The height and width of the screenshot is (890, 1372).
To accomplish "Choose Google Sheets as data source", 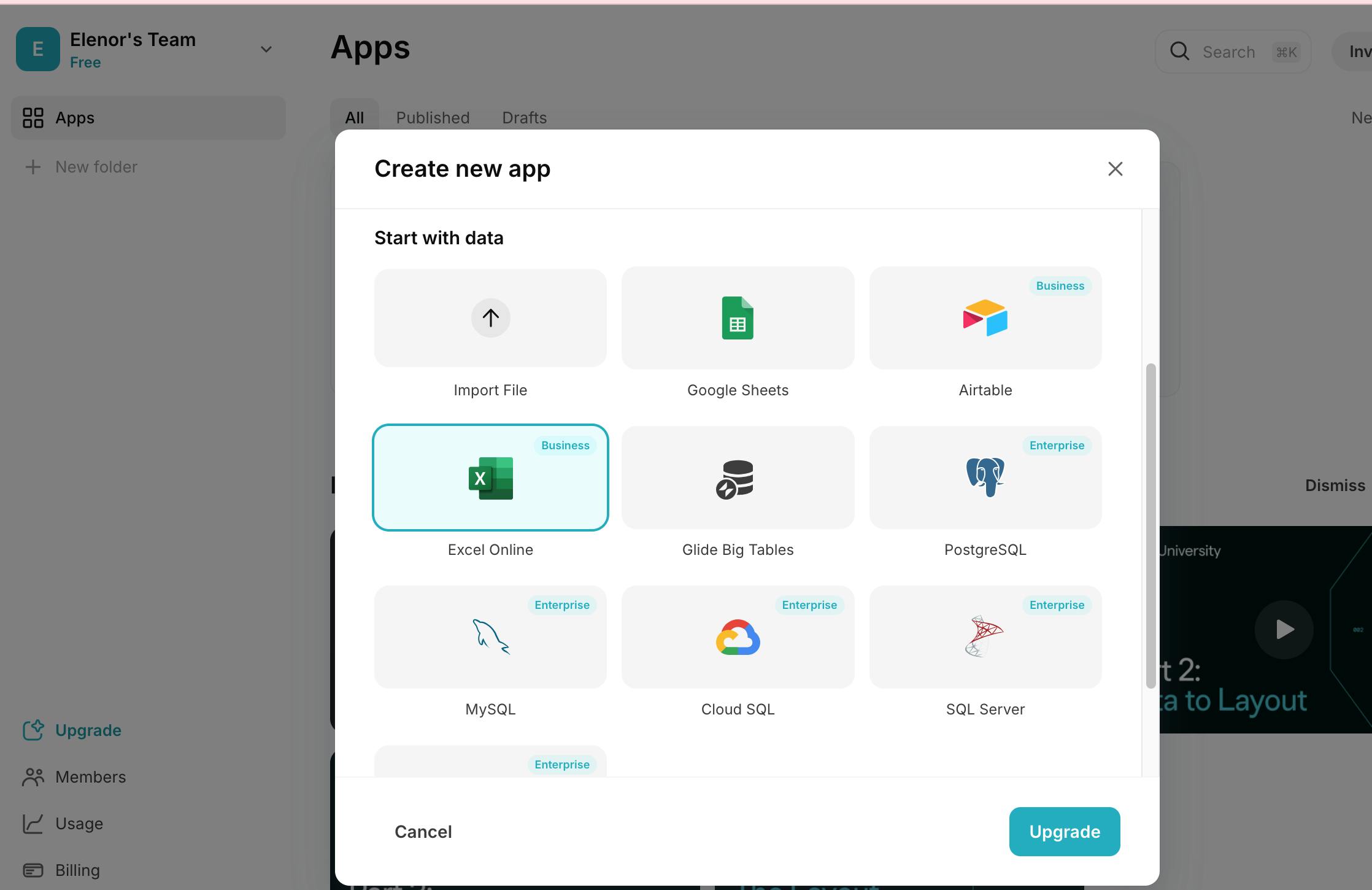I will 738,318.
